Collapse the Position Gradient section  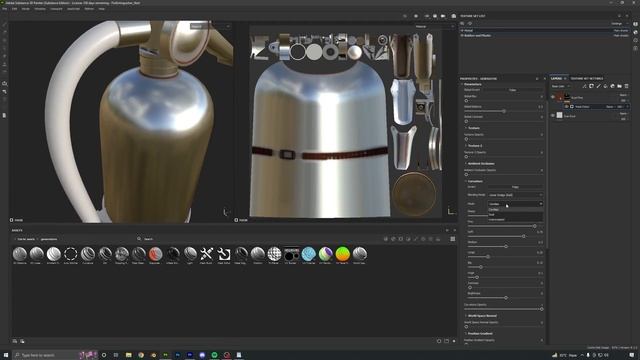(479, 333)
